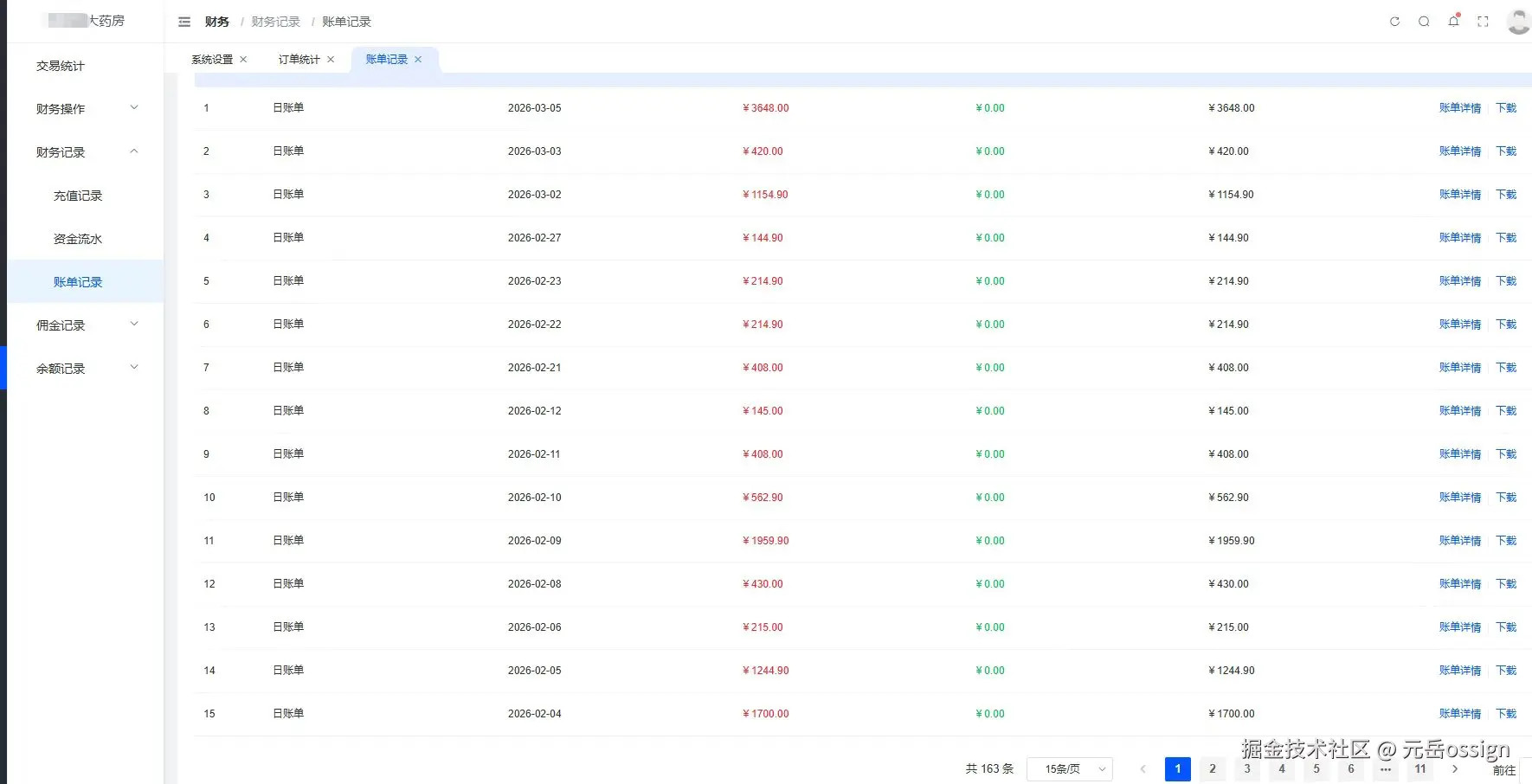1532x784 pixels.
Task: Click the ¥3648.00 red amount cell
Action: click(x=766, y=108)
